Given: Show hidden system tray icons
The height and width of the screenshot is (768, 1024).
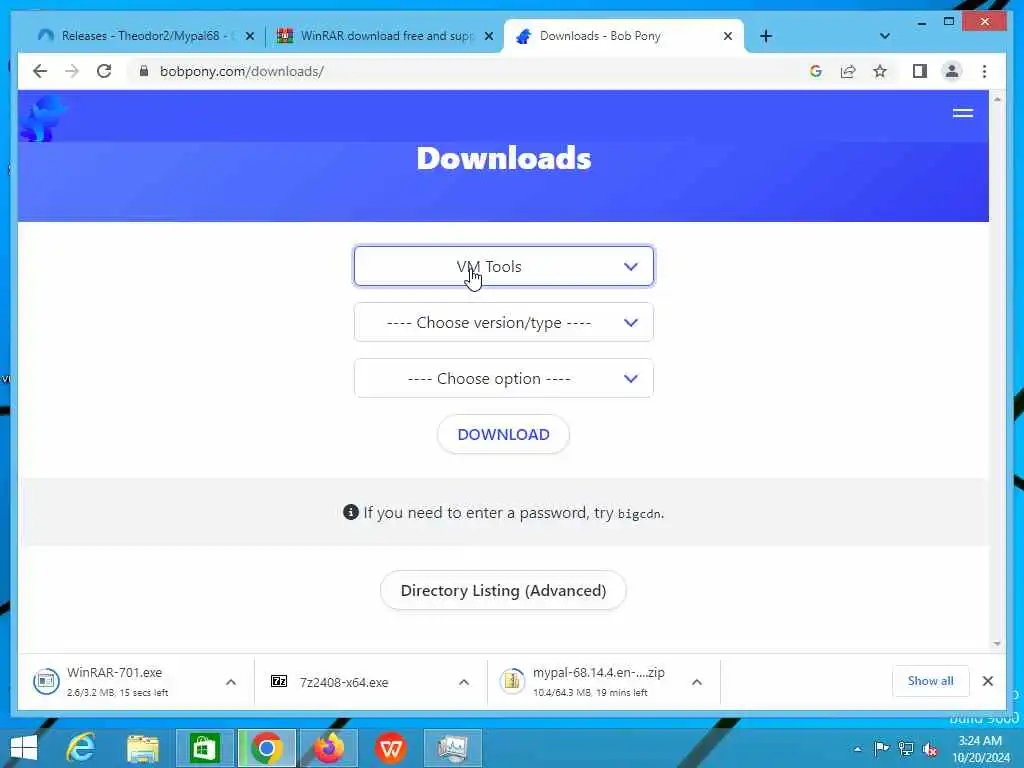Looking at the screenshot, I should click(x=857, y=749).
